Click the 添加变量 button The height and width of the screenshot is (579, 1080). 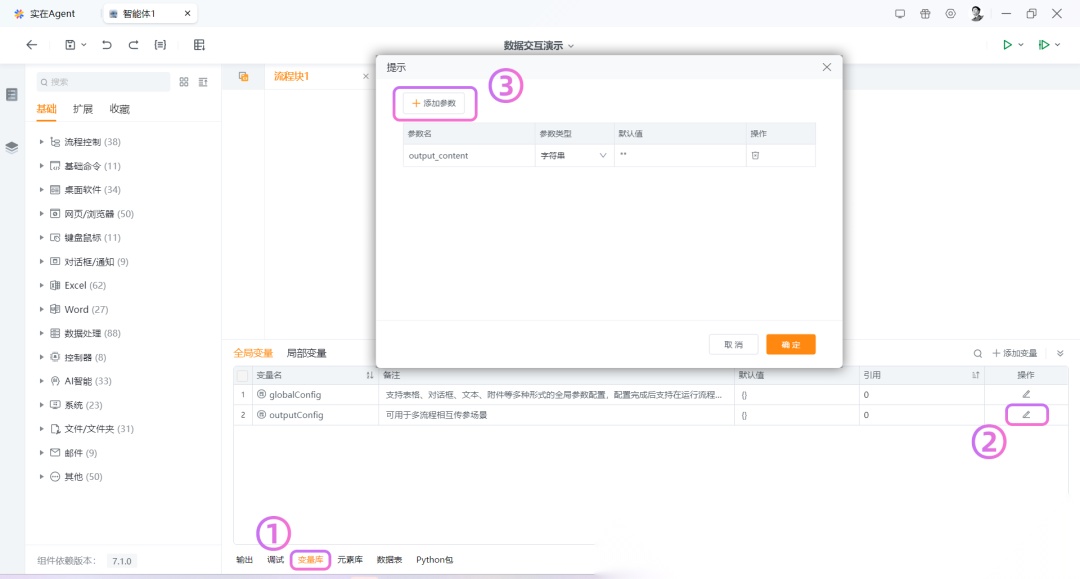click(1015, 353)
